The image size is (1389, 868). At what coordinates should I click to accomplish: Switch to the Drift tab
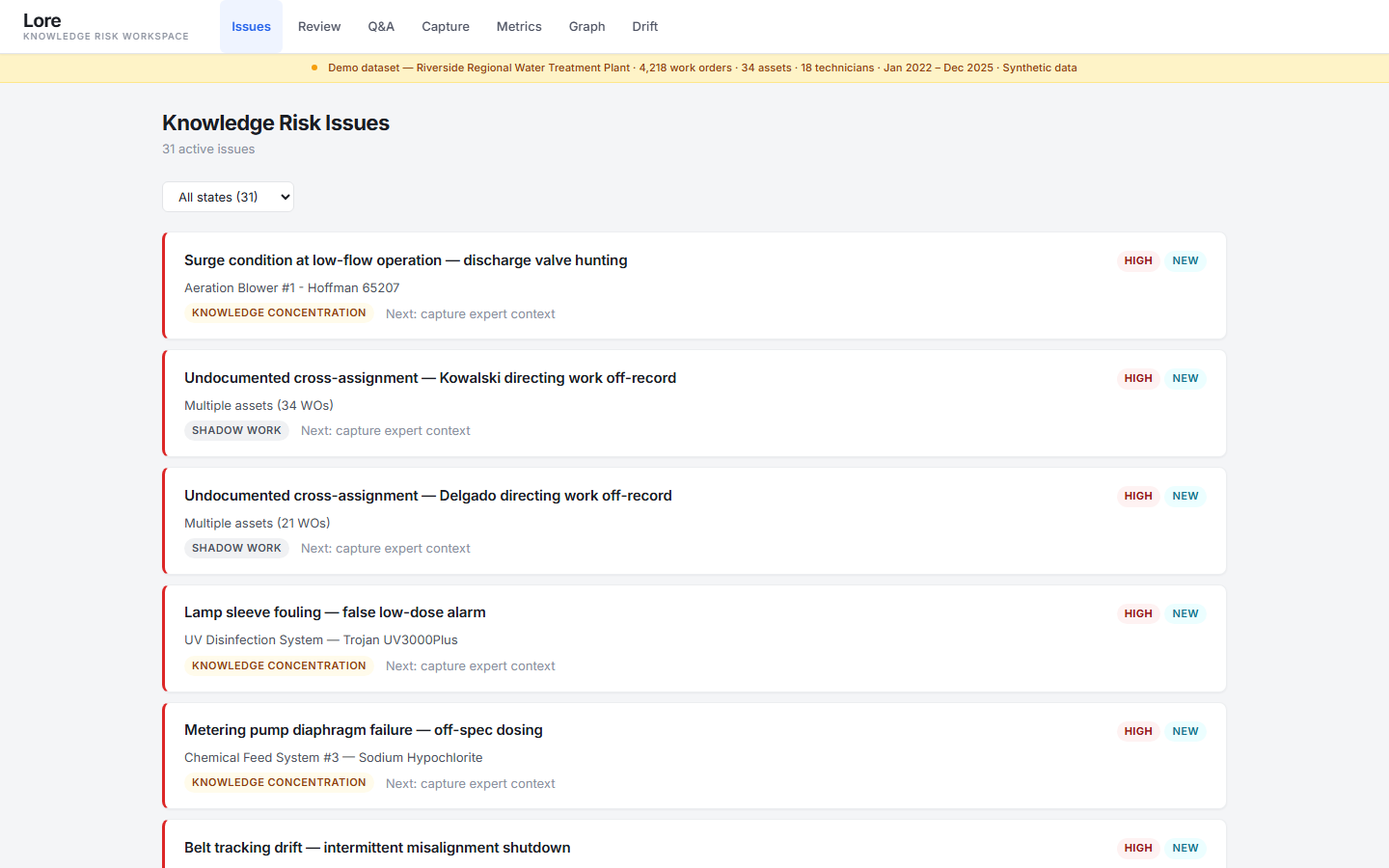tap(645, 27)
